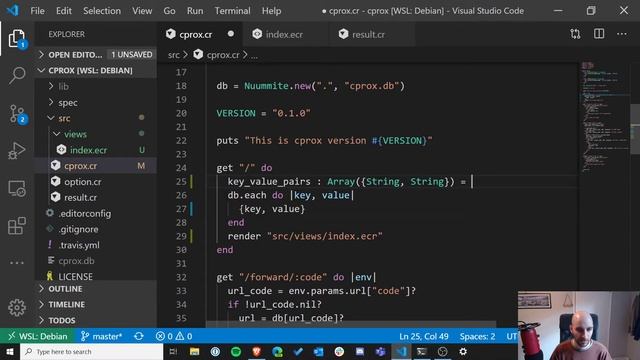640x360 pixels.
Task: Click the master* branch indicator
Action: [x=101, y=336]
